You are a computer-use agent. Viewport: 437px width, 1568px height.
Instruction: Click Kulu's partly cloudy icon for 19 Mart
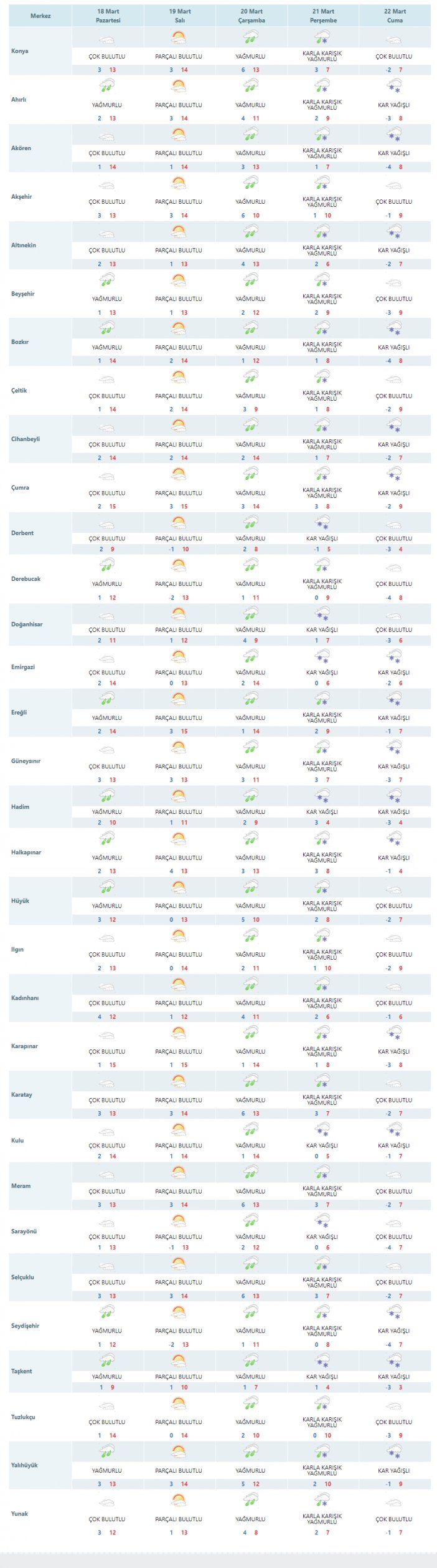tap(179, 1131)
